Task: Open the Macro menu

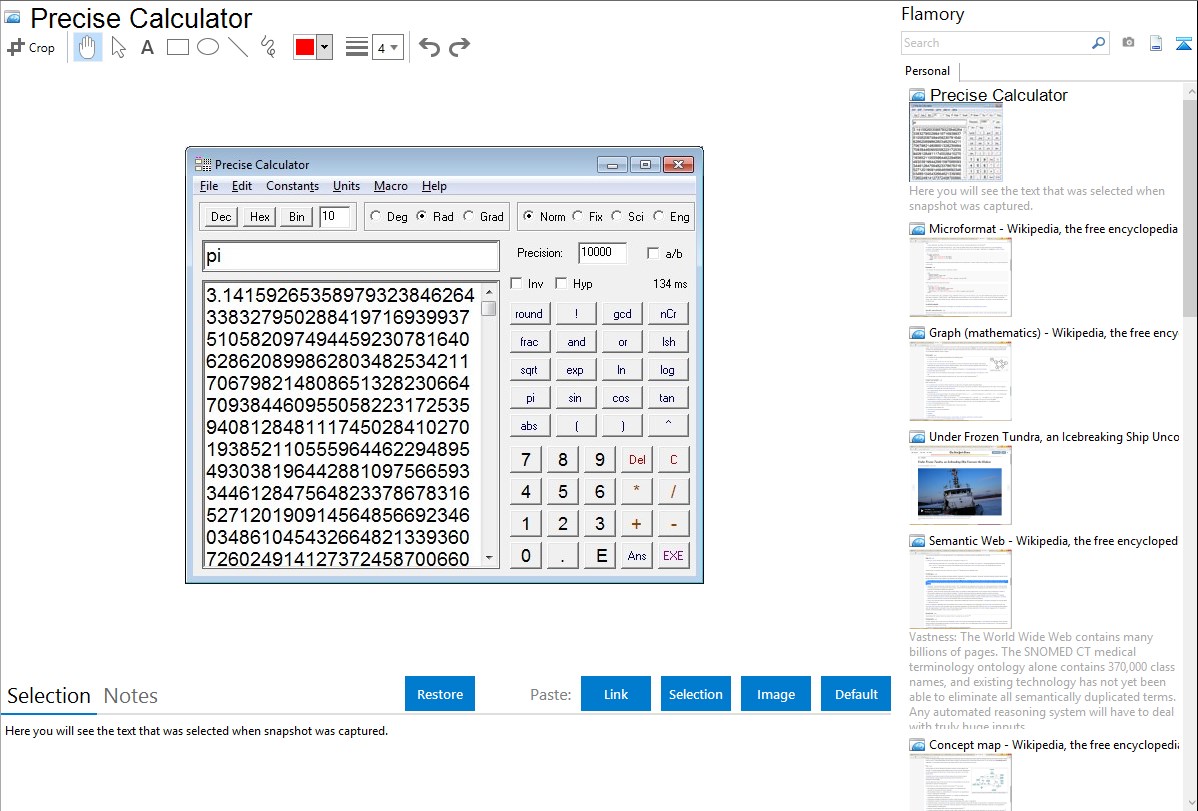Action: (390, 186)
